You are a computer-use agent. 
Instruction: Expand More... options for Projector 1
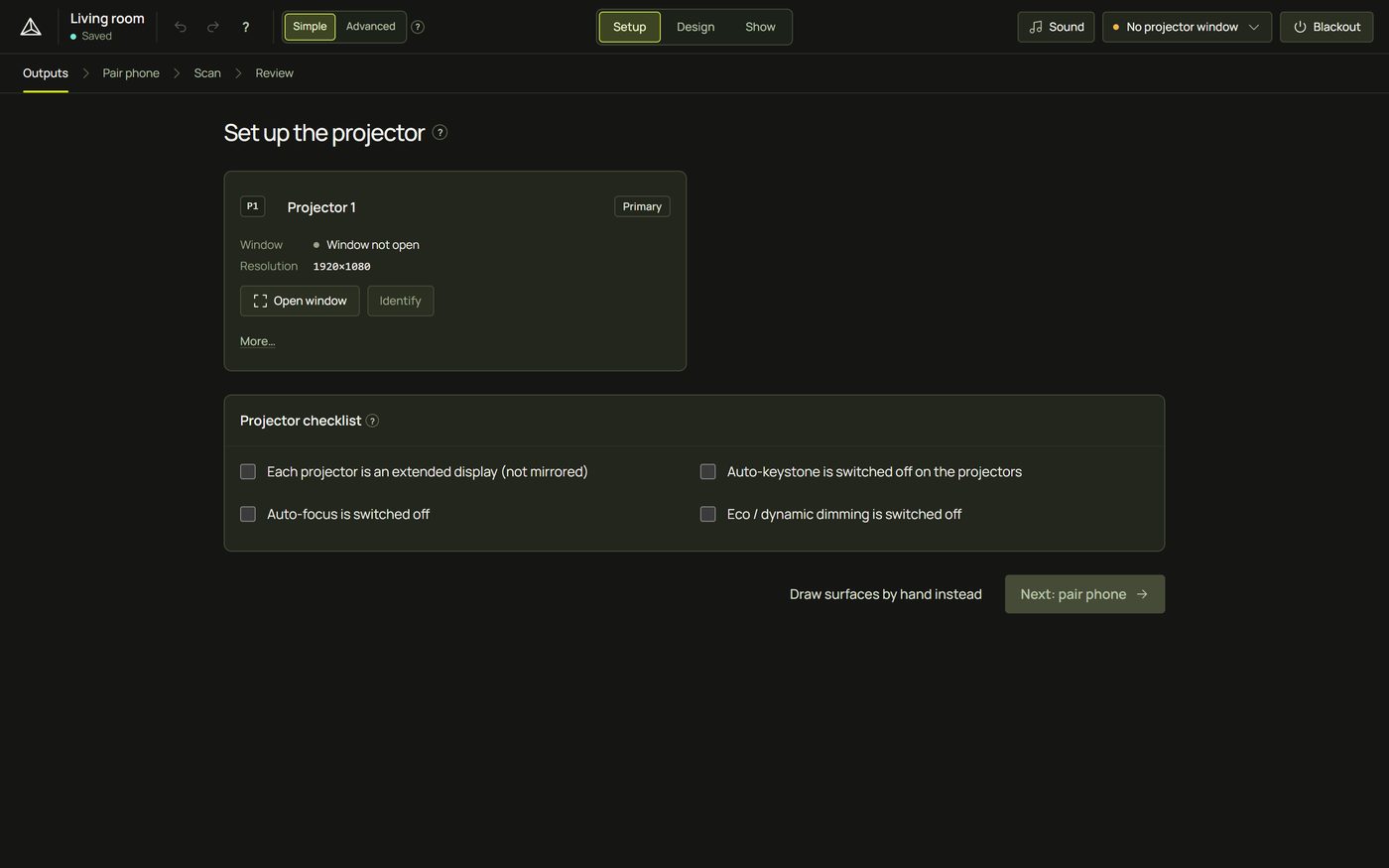pyautogui.click(x=257, y=341)
